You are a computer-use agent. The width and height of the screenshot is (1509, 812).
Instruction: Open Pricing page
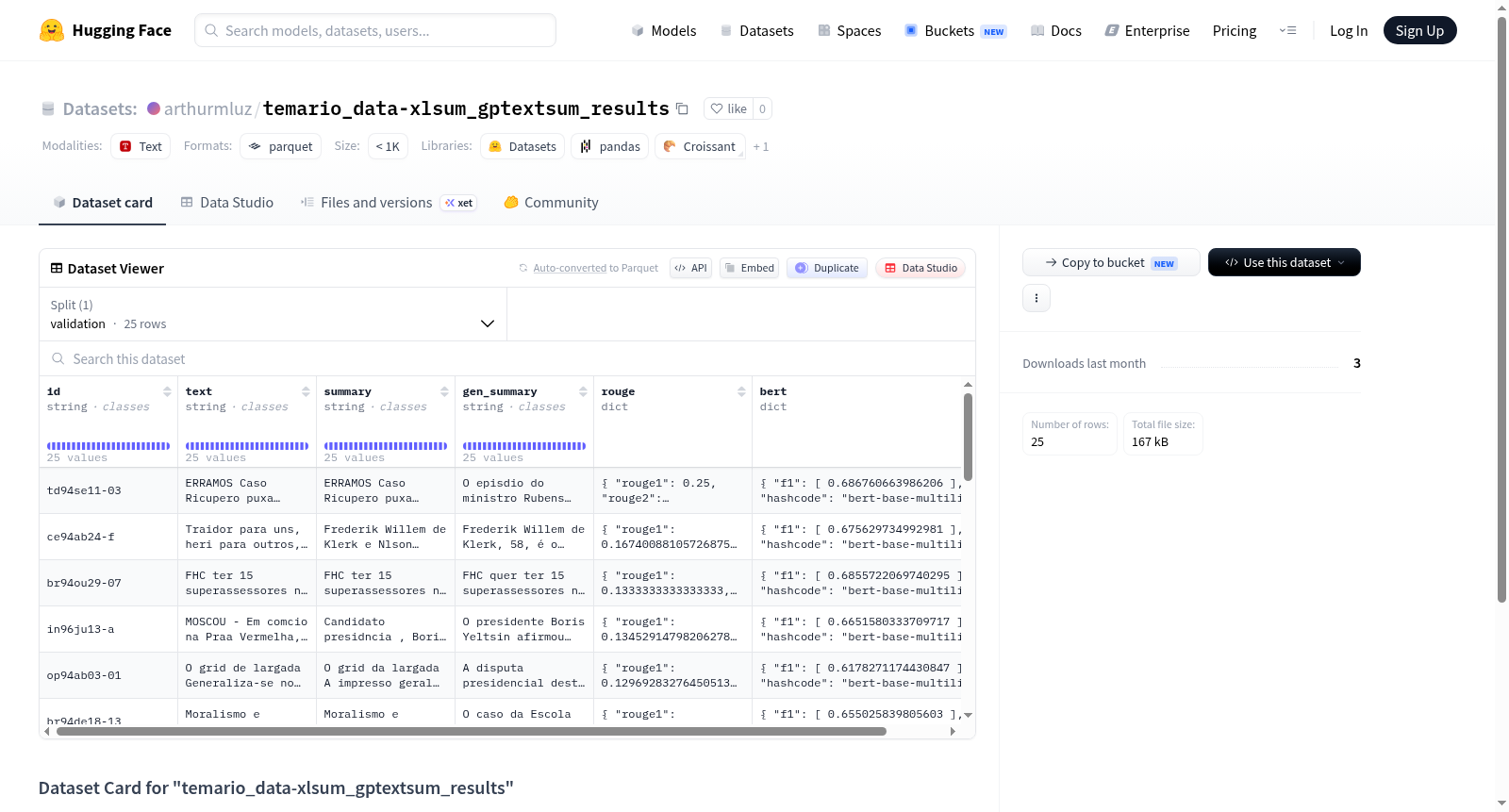click(1235, 30)
